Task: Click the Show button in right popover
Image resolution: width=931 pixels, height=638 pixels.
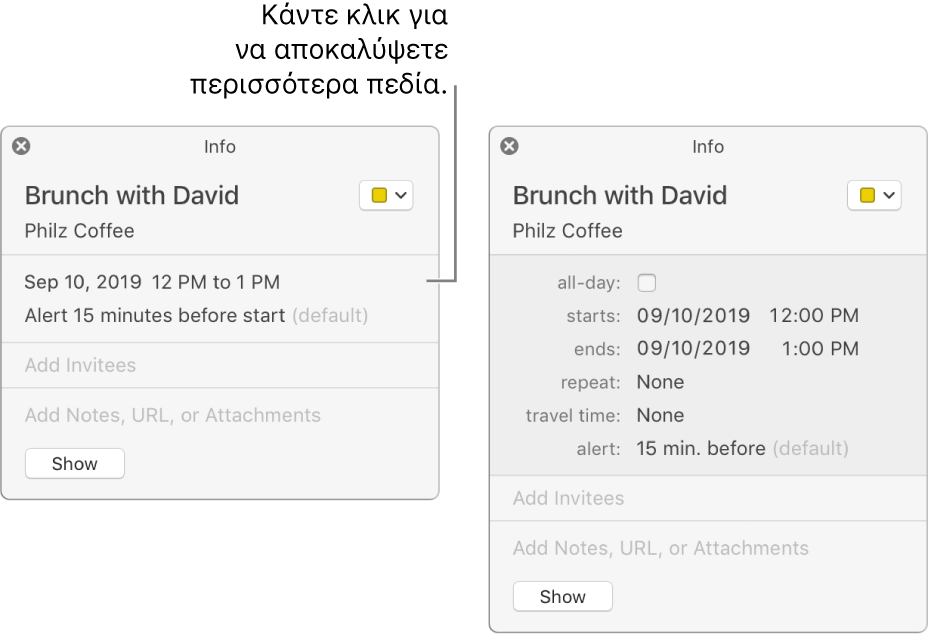Action: pos(563,596)
